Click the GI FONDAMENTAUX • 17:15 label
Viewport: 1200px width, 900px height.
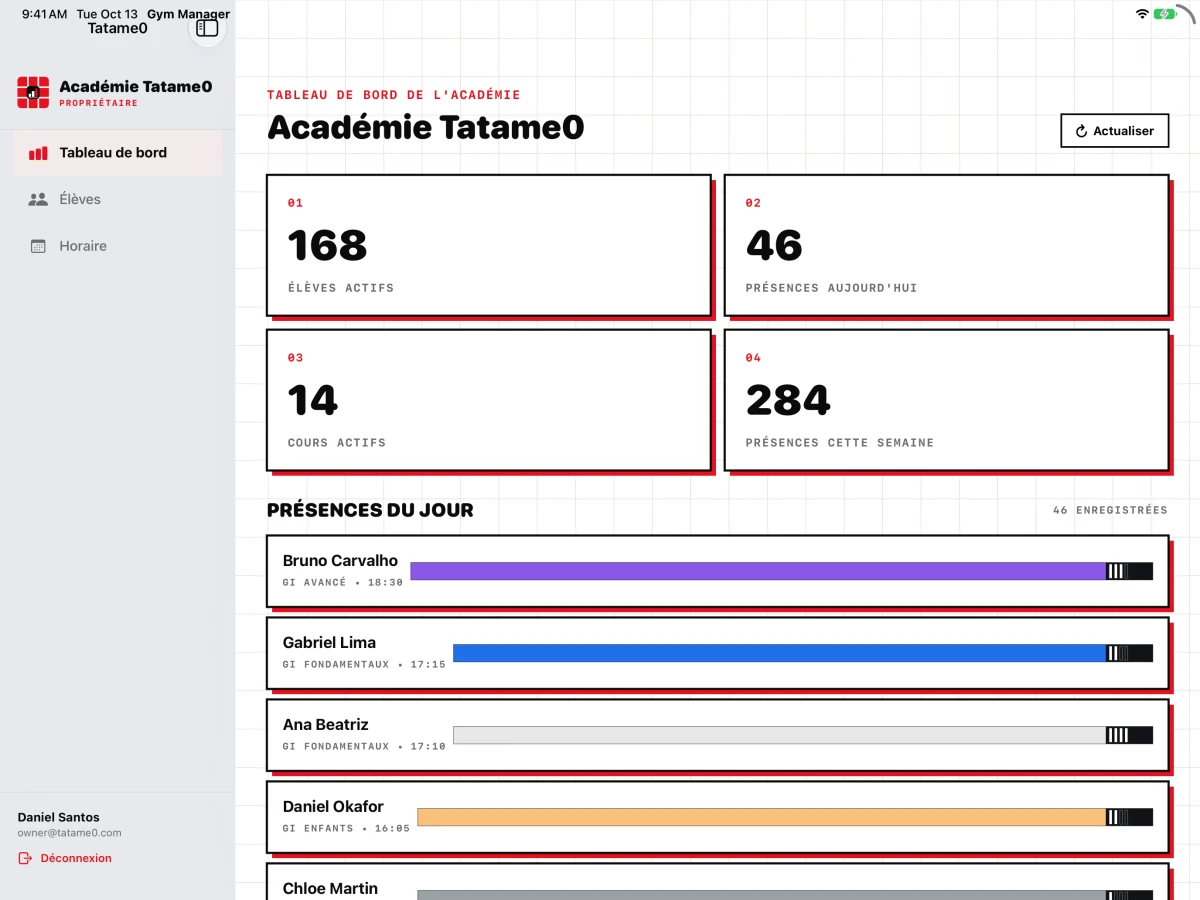pos(364,664)
